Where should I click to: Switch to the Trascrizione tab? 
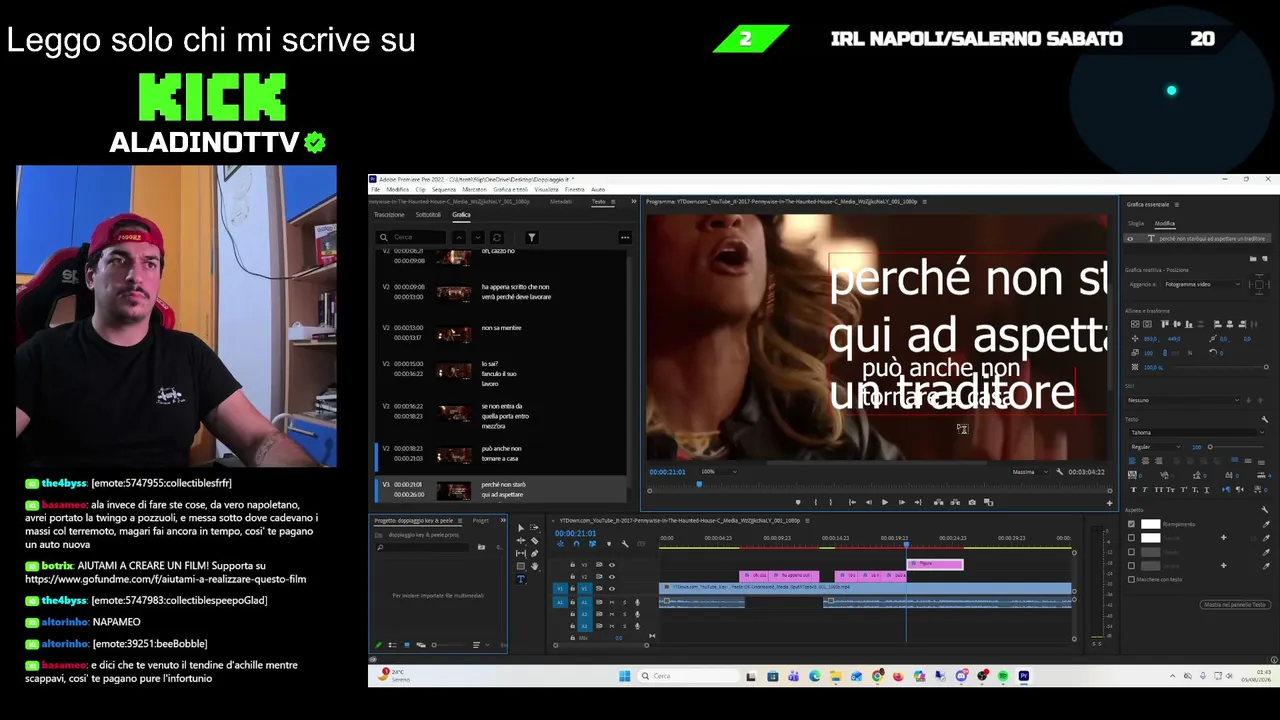pos(389,215)
